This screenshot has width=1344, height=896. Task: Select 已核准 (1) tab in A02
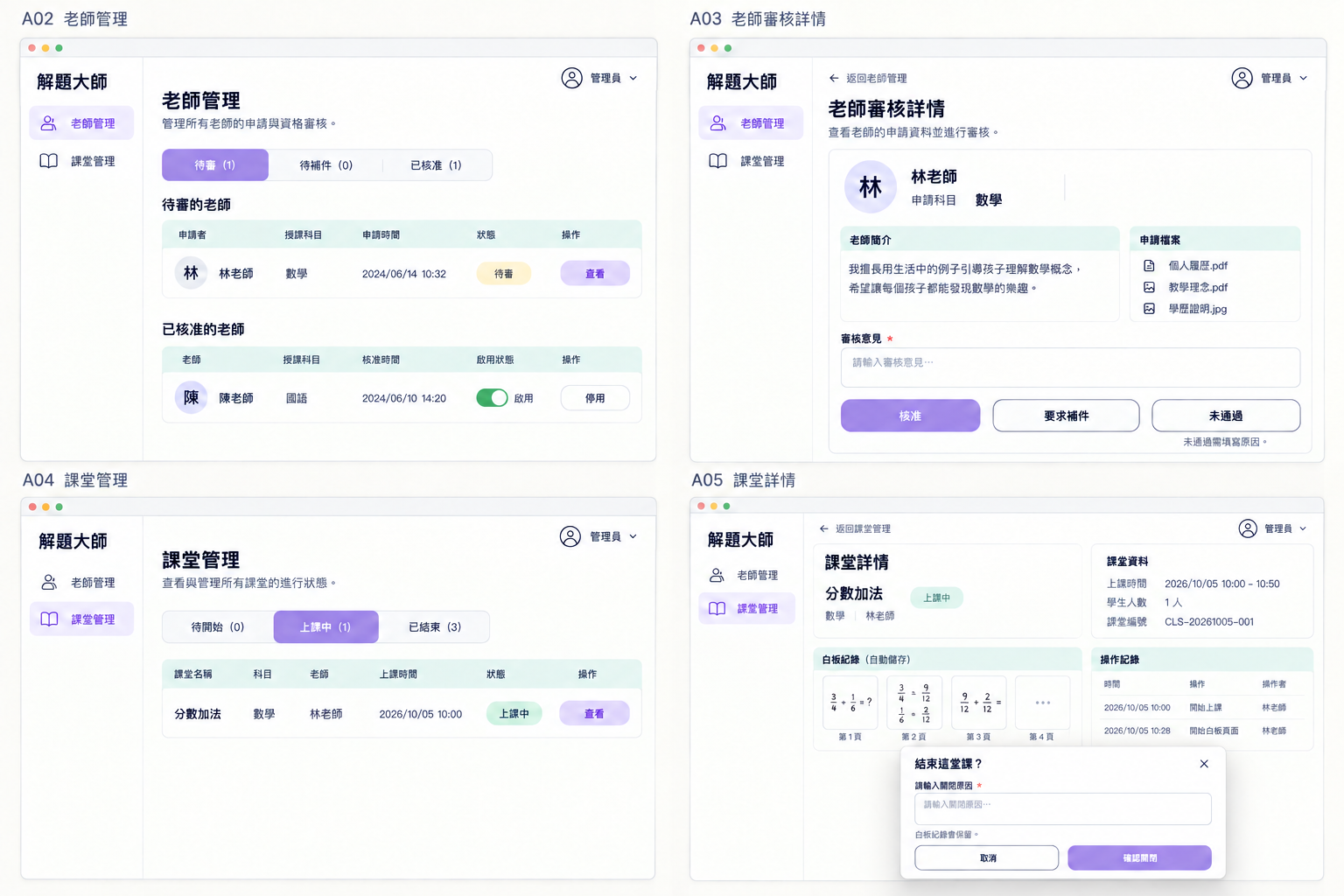(x=436, y=164)
